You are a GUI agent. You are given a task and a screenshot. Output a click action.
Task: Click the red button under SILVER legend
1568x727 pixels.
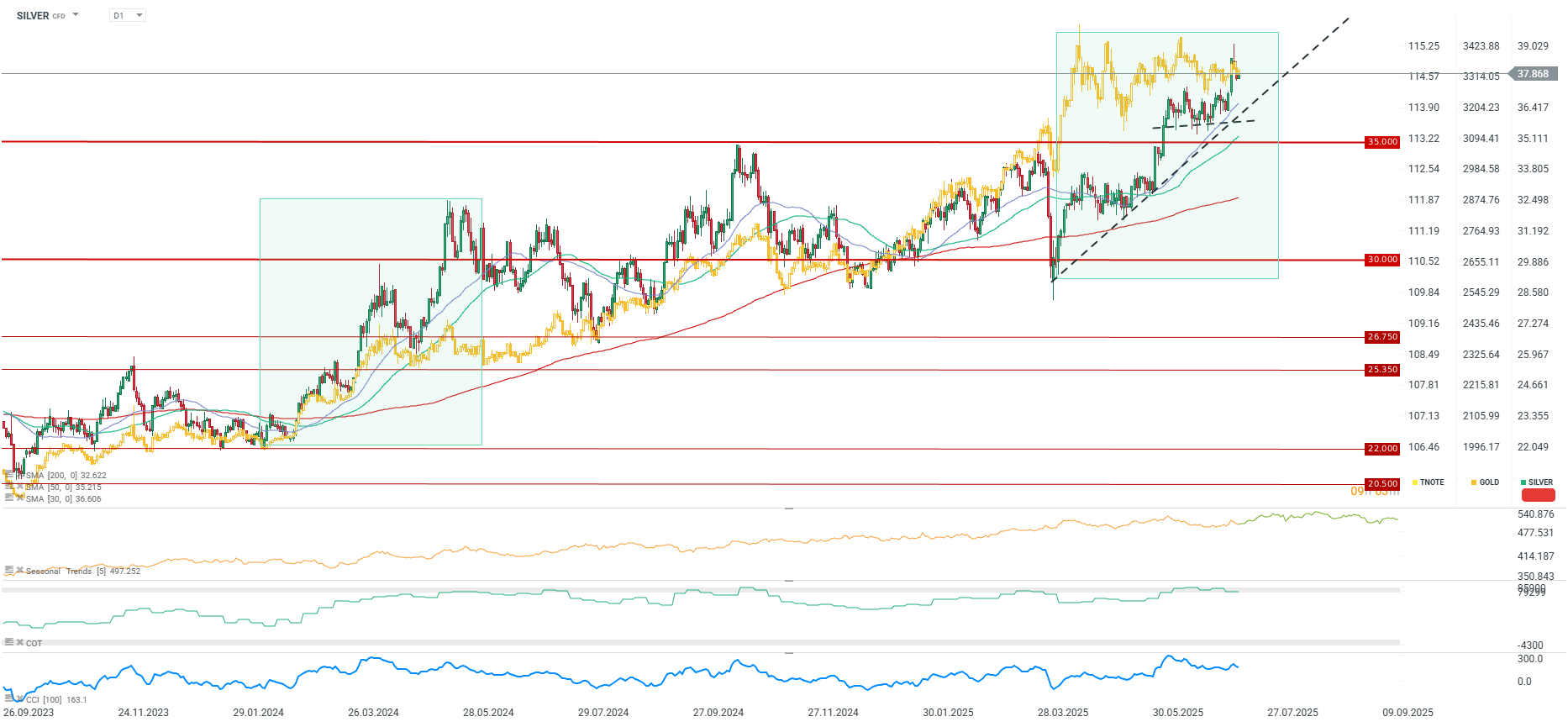tap(1539, 495)
